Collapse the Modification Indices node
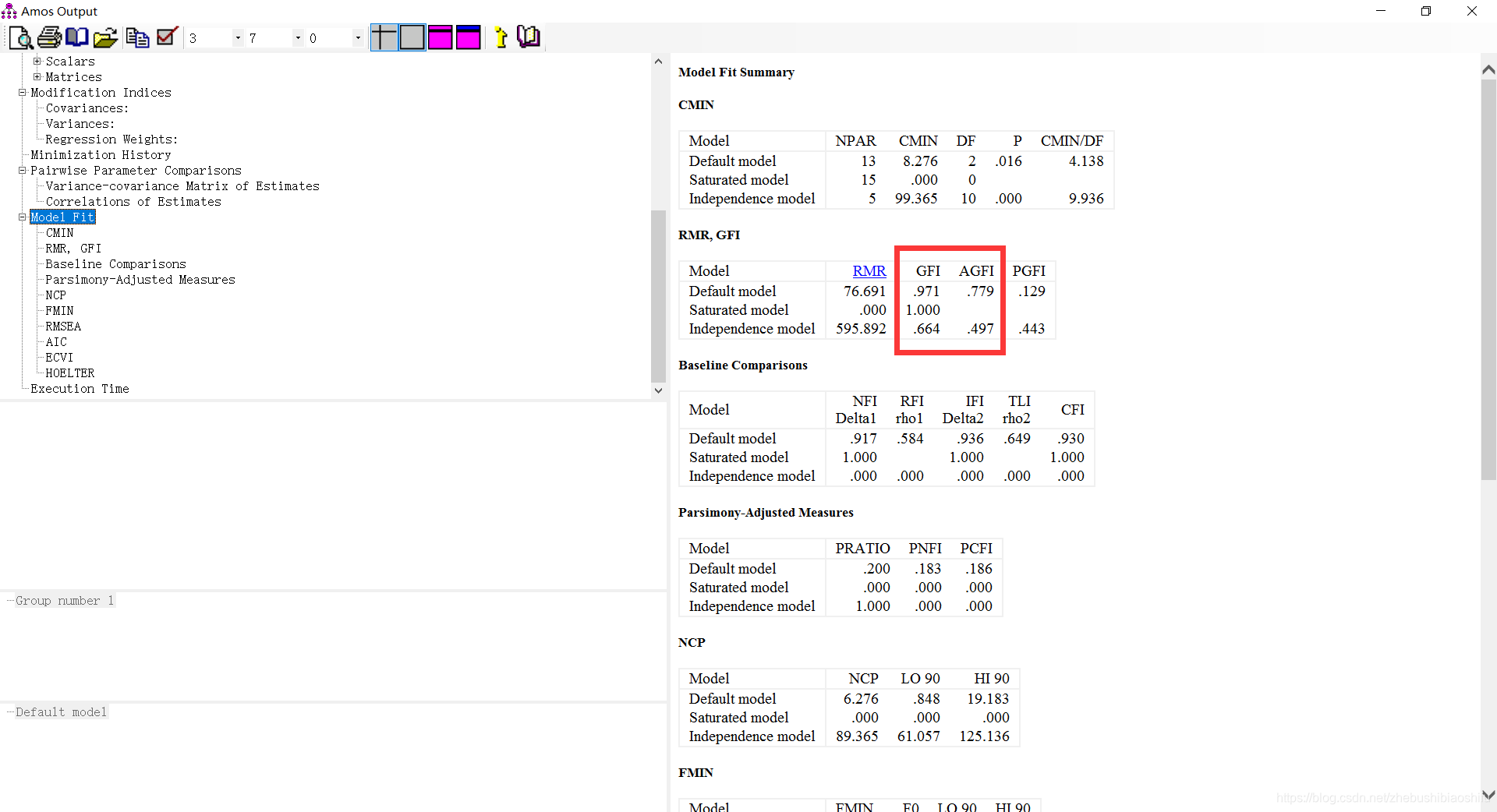Viewport: 1497px width, 812px height. [22, 92]
